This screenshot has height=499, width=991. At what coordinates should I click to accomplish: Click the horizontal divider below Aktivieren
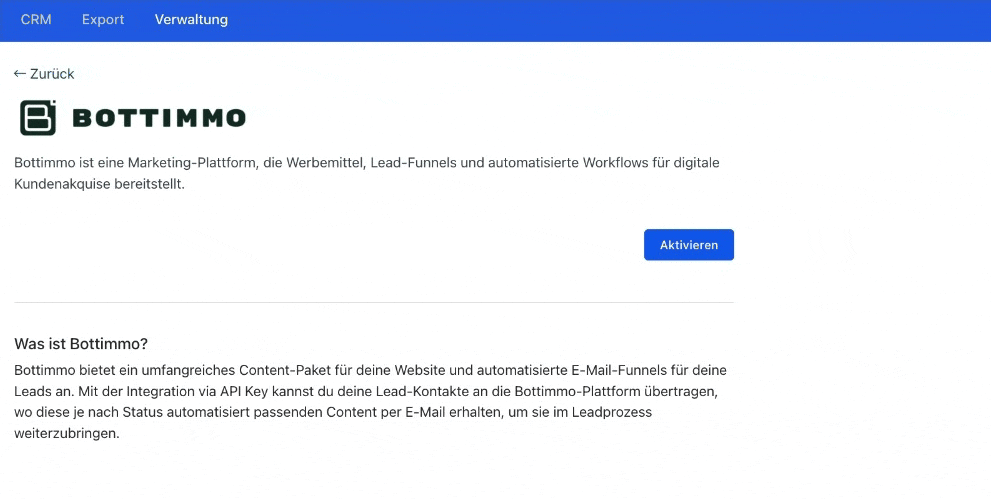[373, 302]
